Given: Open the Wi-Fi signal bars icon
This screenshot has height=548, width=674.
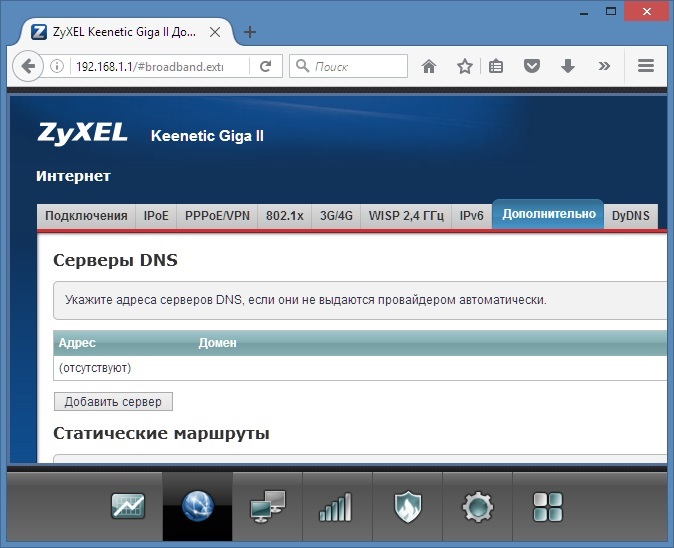Looking at the screenshot, I should (337, 507).
